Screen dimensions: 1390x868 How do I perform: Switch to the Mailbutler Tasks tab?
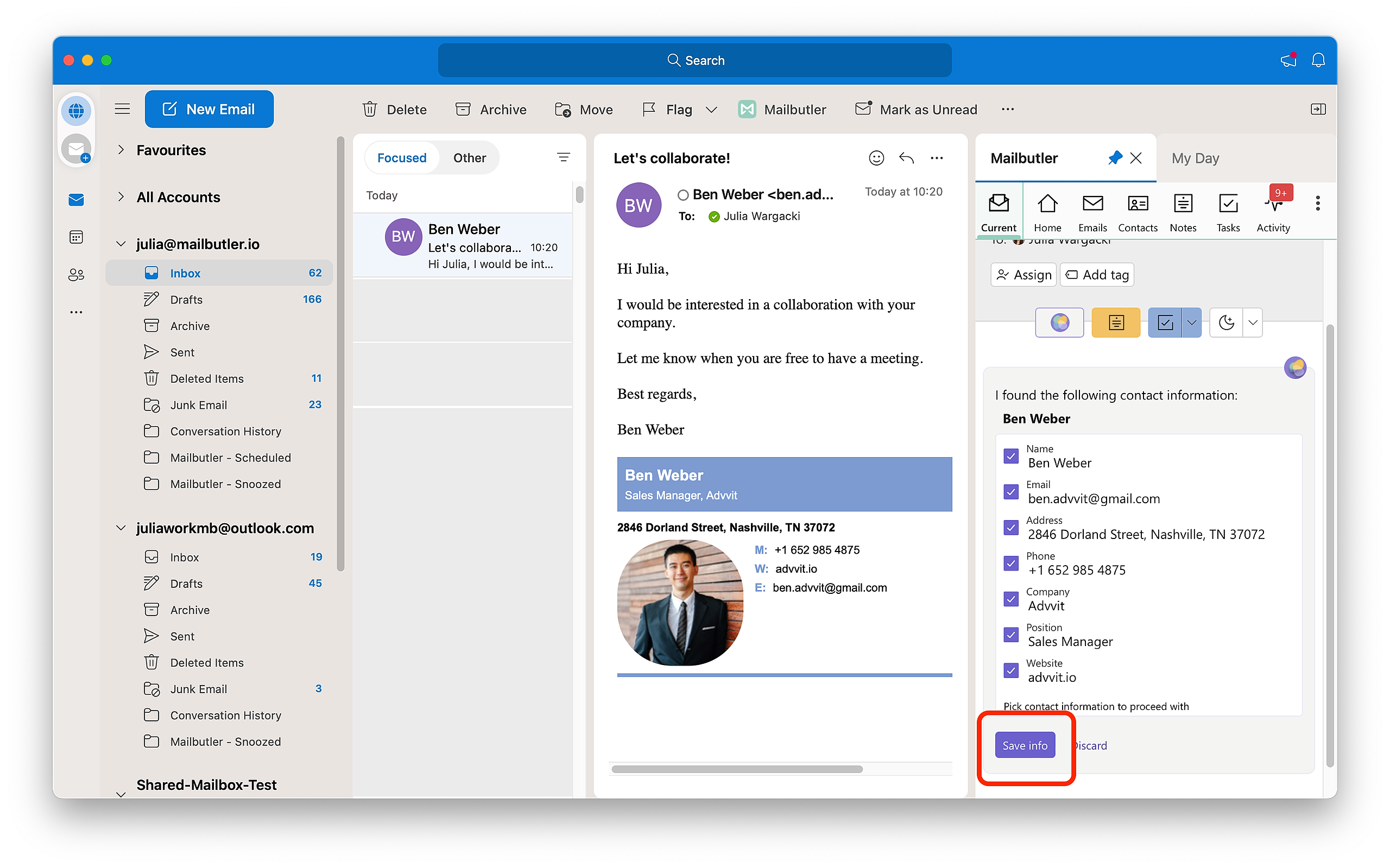coord(1228,213)
